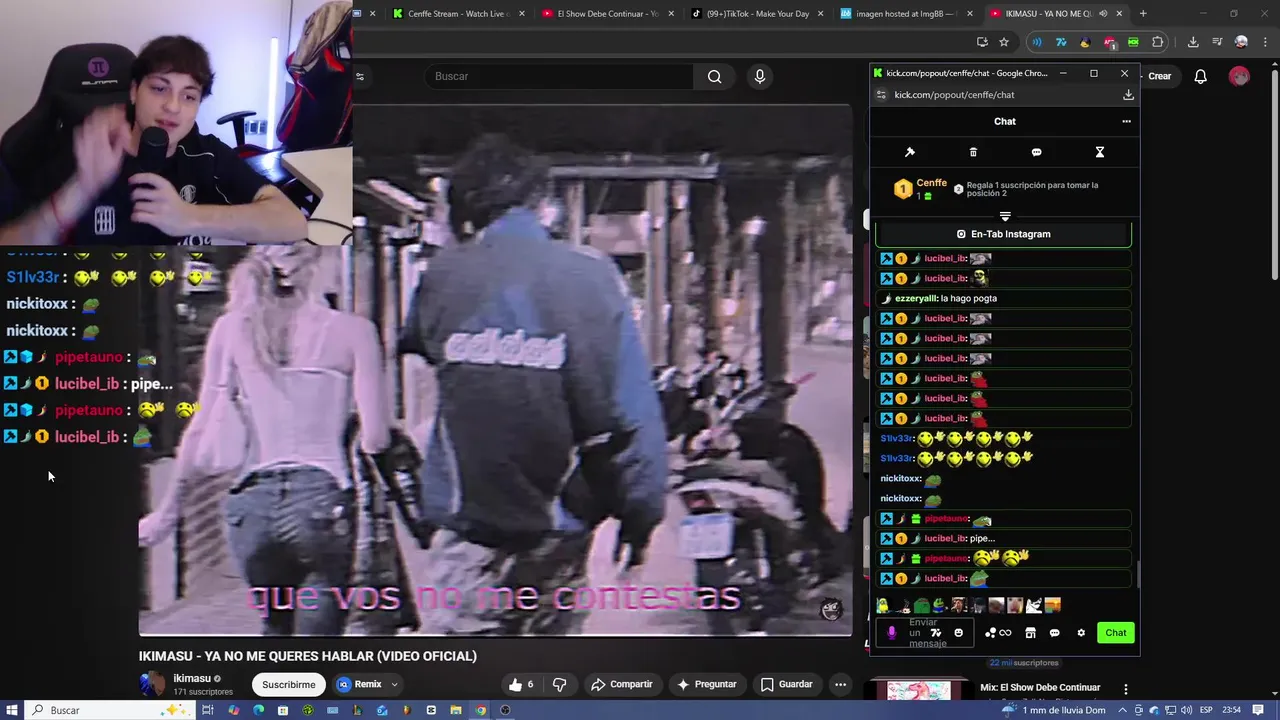The width and height of the screenshot is (1280, 720).
Task: Click the install app icon in address bar
Action: click(x=982, y=42)
